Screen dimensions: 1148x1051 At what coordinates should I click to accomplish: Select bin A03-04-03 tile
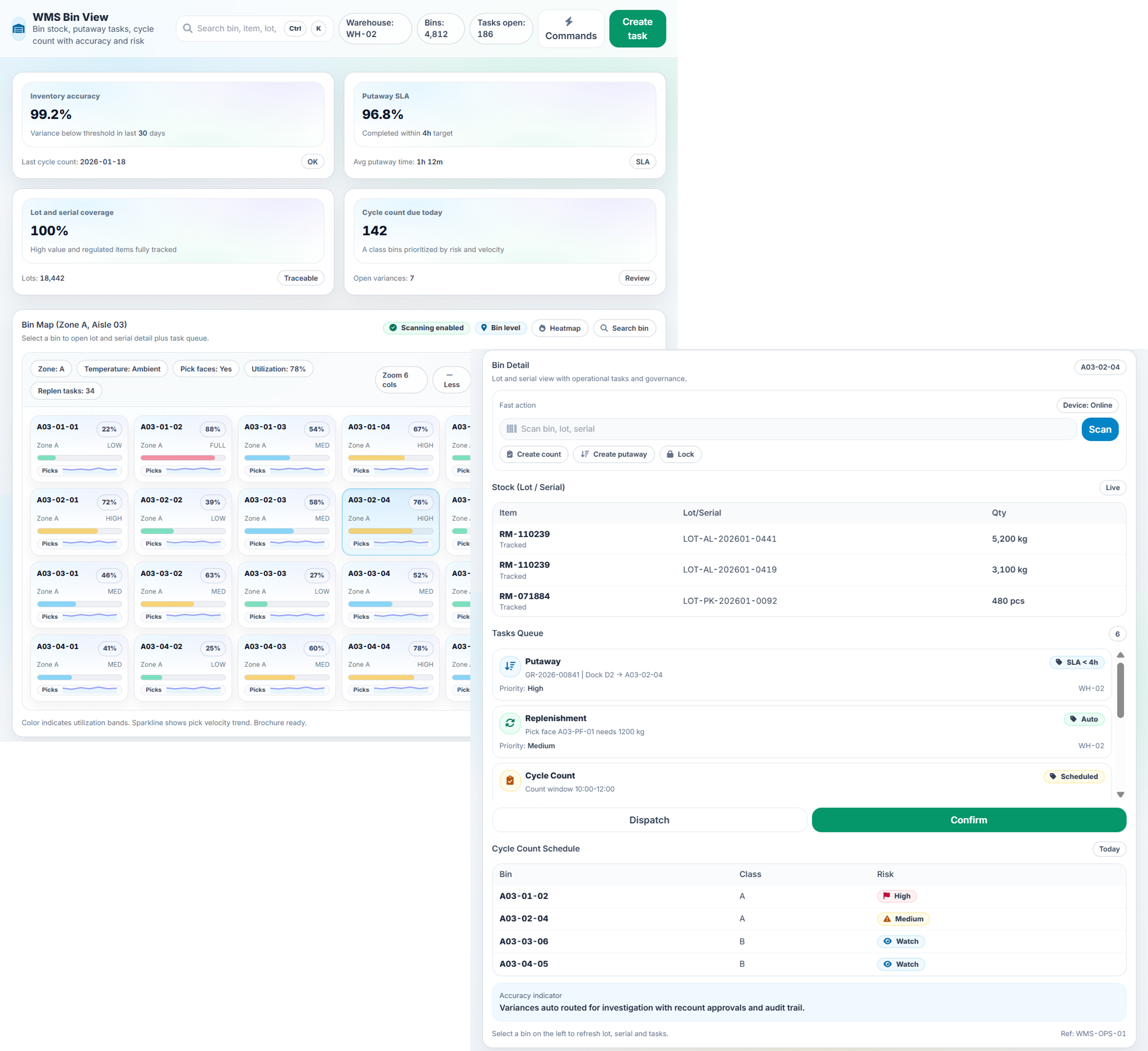coord(286,668)
